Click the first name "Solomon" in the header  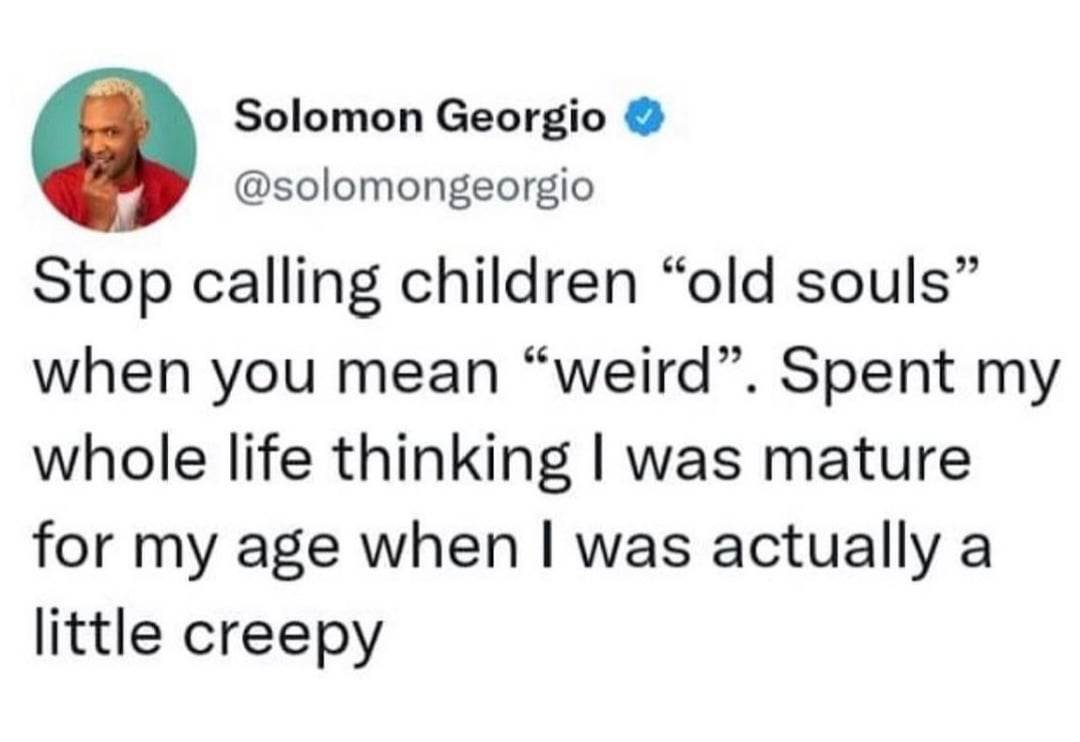[328, 119]
